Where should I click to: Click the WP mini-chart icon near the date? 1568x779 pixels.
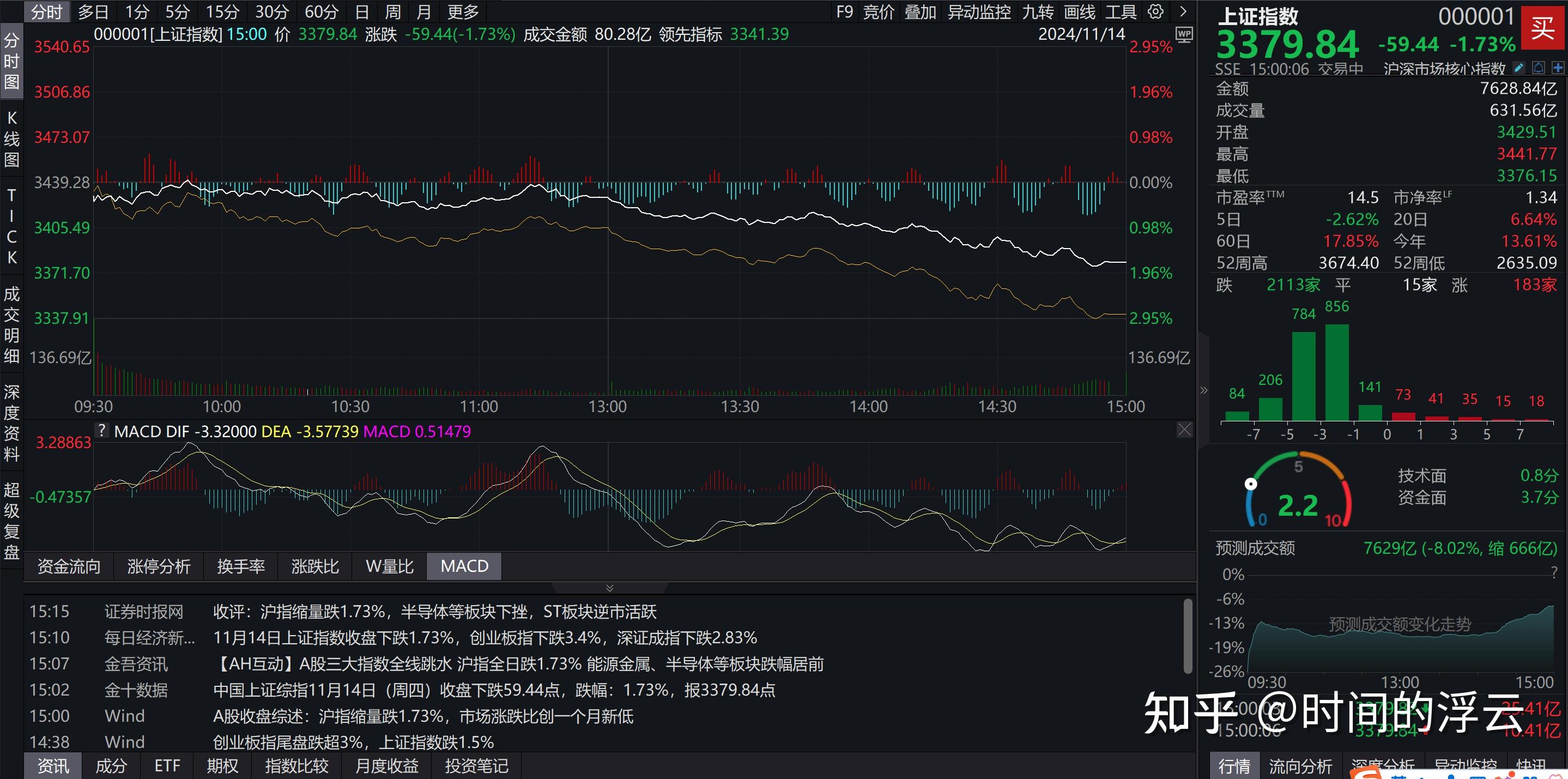1183,35
